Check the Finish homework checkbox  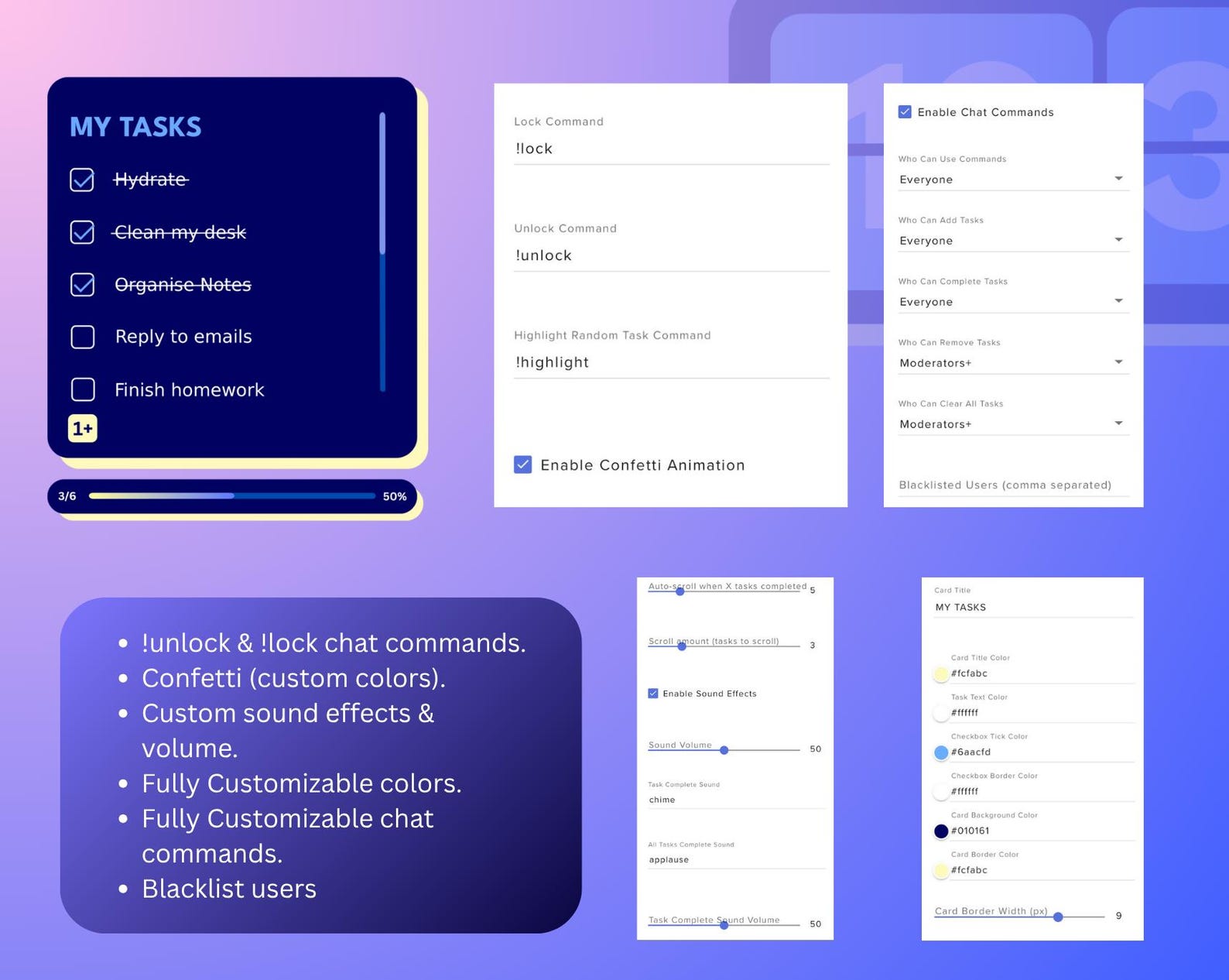pos(83,389)
